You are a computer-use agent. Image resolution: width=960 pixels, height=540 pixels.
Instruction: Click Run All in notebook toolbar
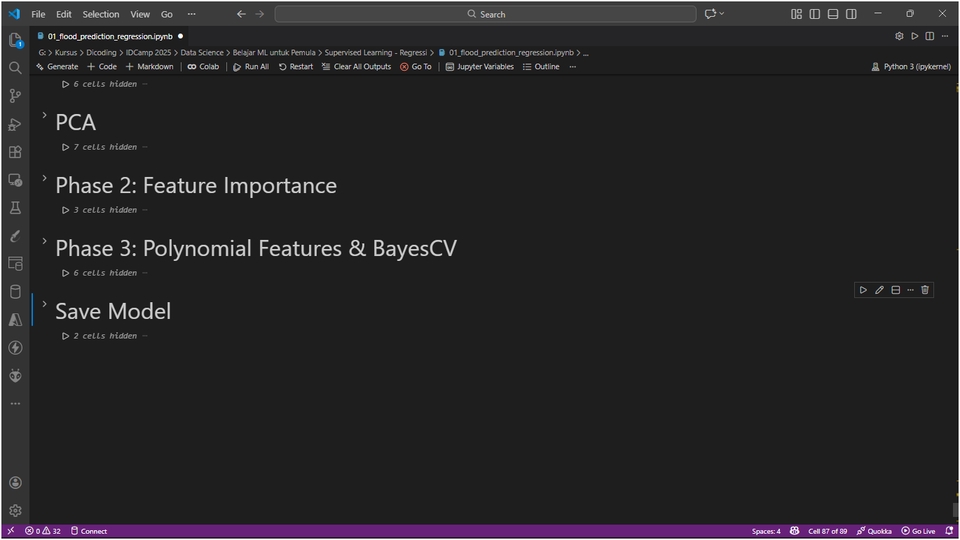(x=250, y=67)
